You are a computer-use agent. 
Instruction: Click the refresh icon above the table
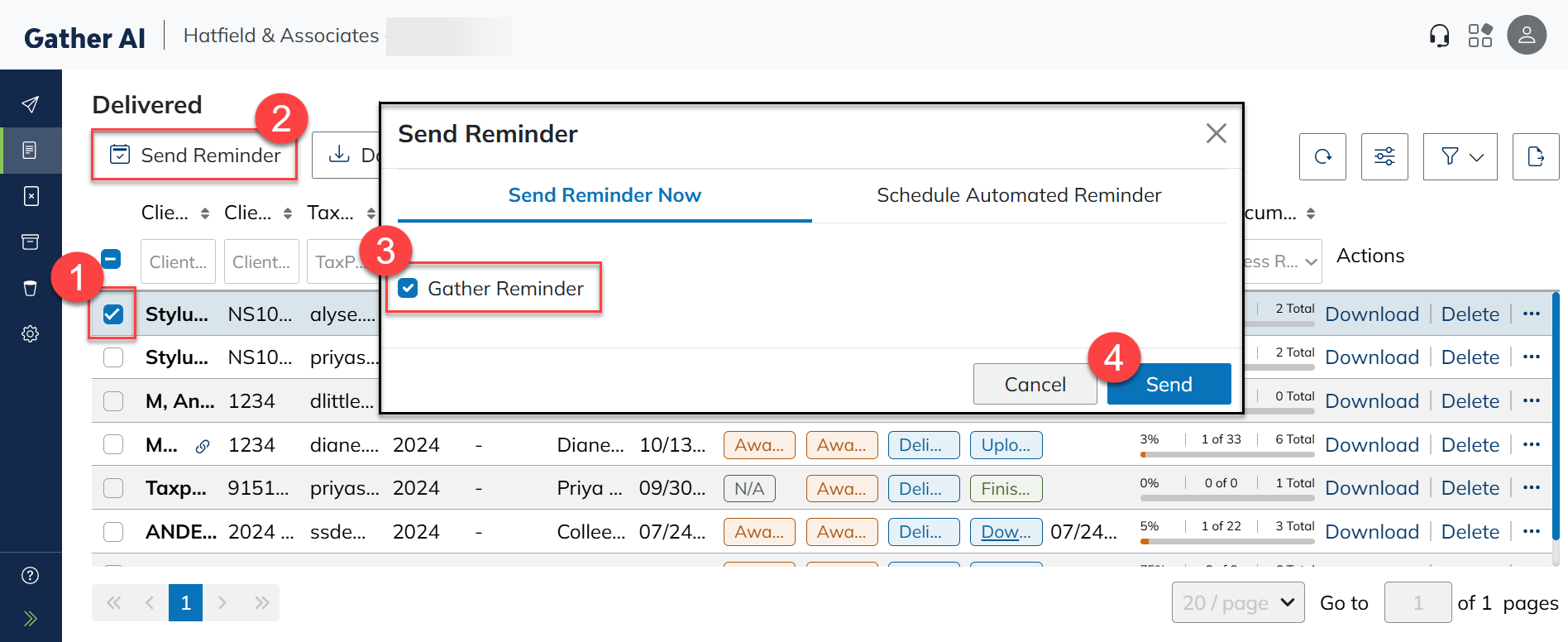1322,156
